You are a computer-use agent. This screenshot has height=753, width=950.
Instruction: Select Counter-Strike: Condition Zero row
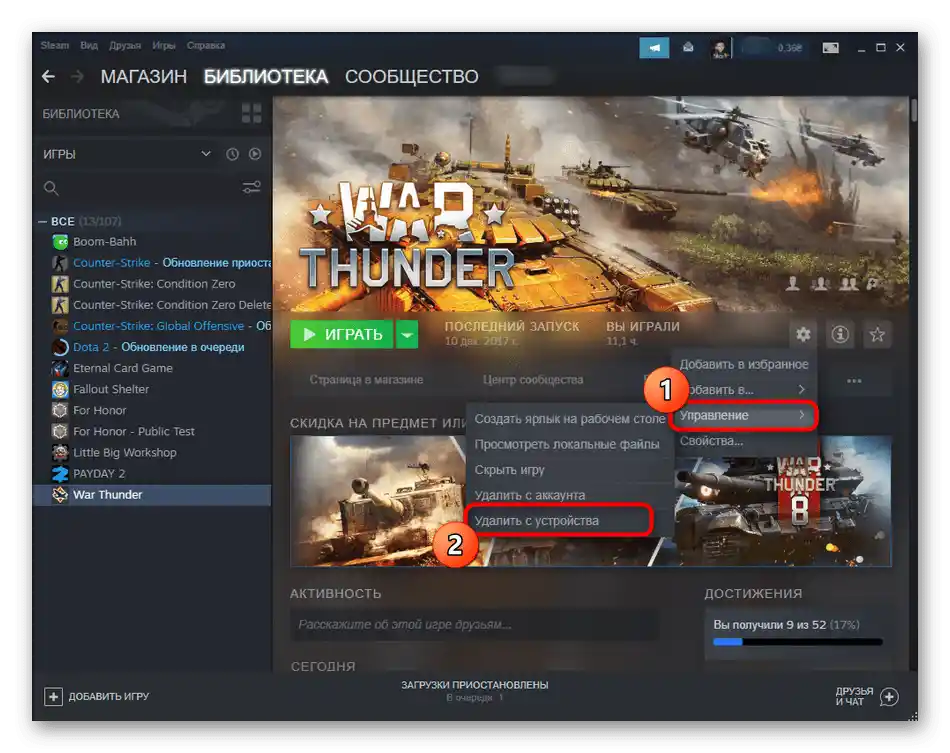(152, 284)
